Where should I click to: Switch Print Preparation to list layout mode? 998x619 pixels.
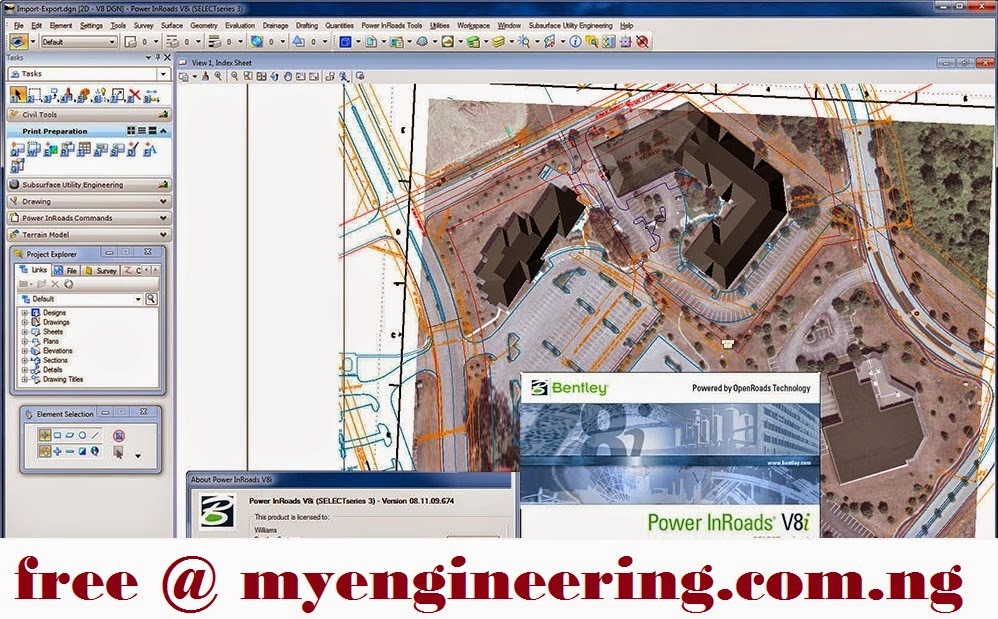click(141, 130)
